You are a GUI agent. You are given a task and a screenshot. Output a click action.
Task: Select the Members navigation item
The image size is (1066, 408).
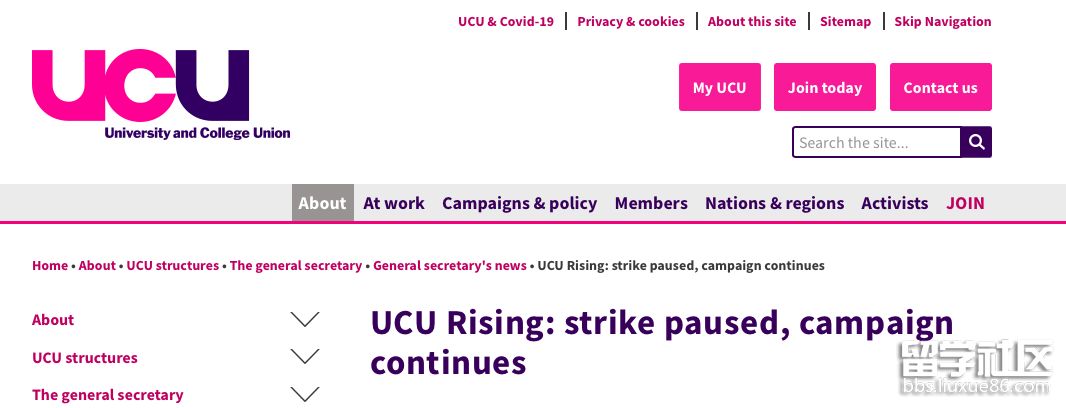(x=651, y=203)
